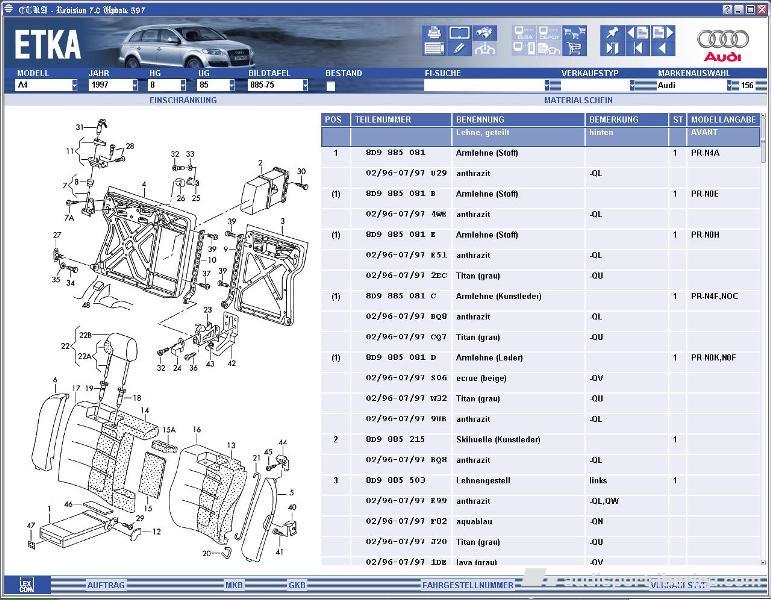Go to next illustration page icon
This screenshot has height=600, width=771.
[663, 33]
